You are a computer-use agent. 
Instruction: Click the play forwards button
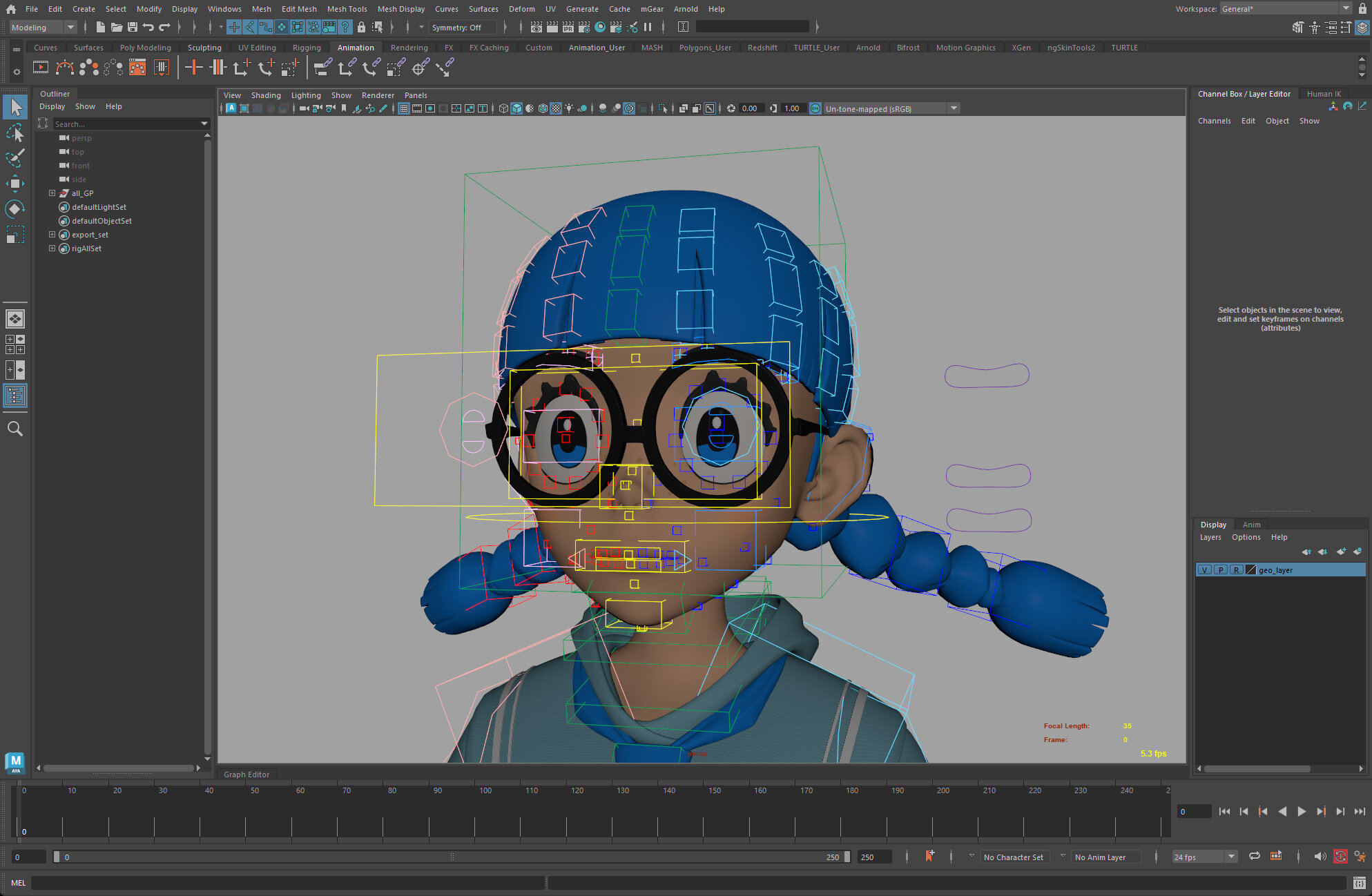click(1302, 812)
